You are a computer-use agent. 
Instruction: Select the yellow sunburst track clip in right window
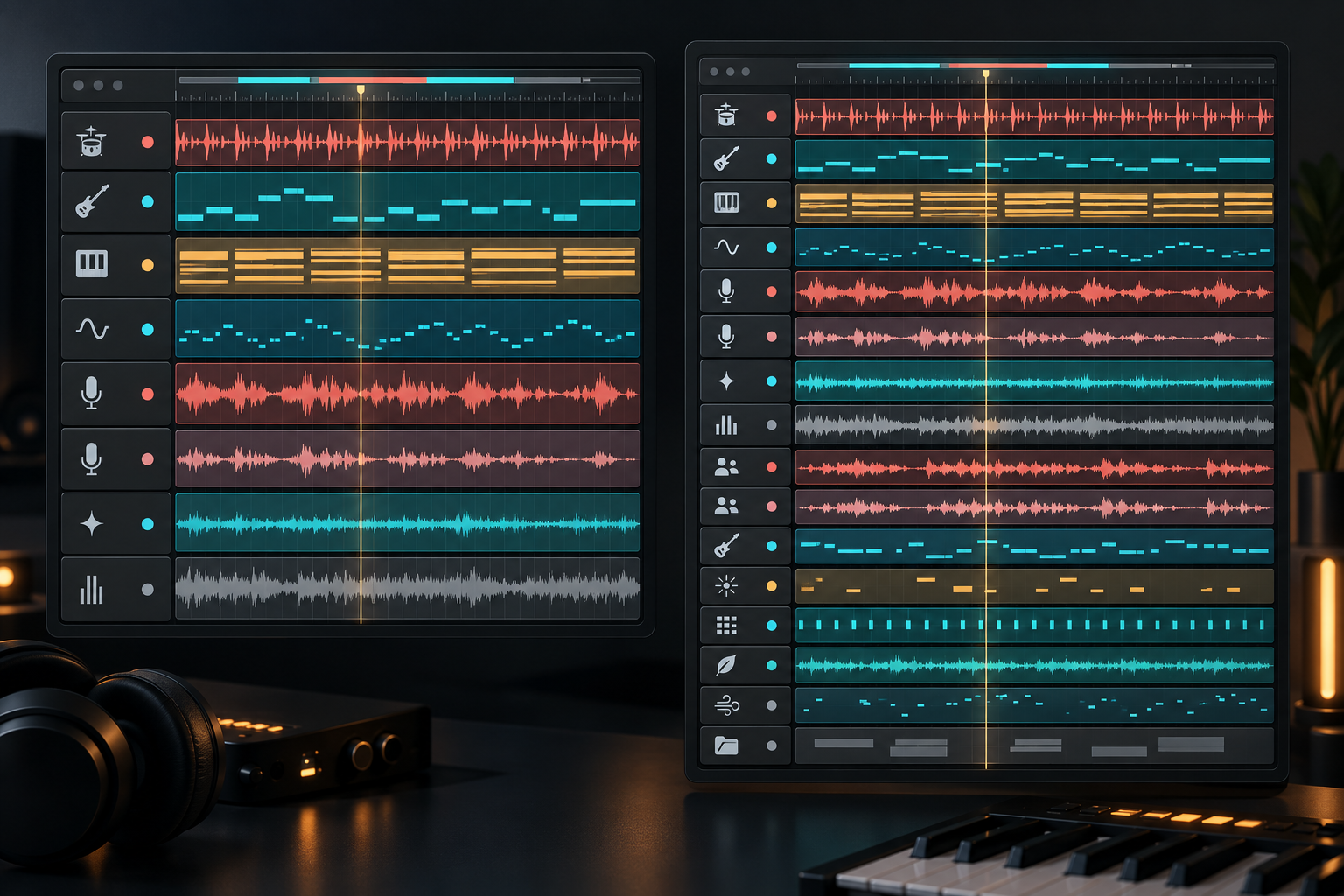coord(1034,586)
